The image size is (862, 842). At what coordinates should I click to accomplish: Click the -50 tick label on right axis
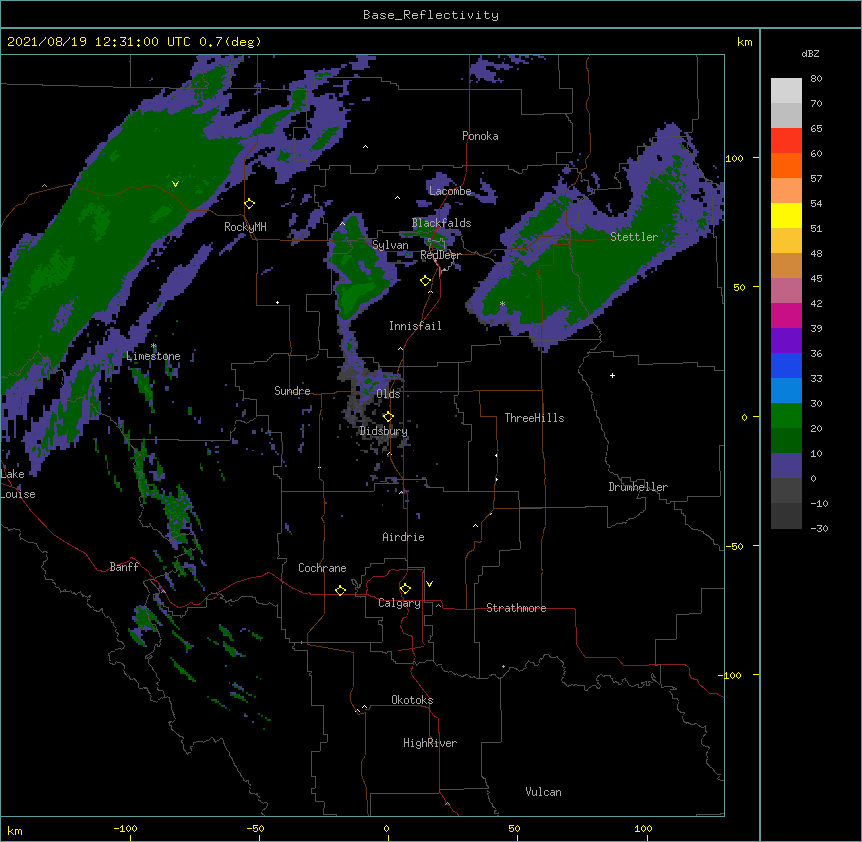tap(734, 546)
